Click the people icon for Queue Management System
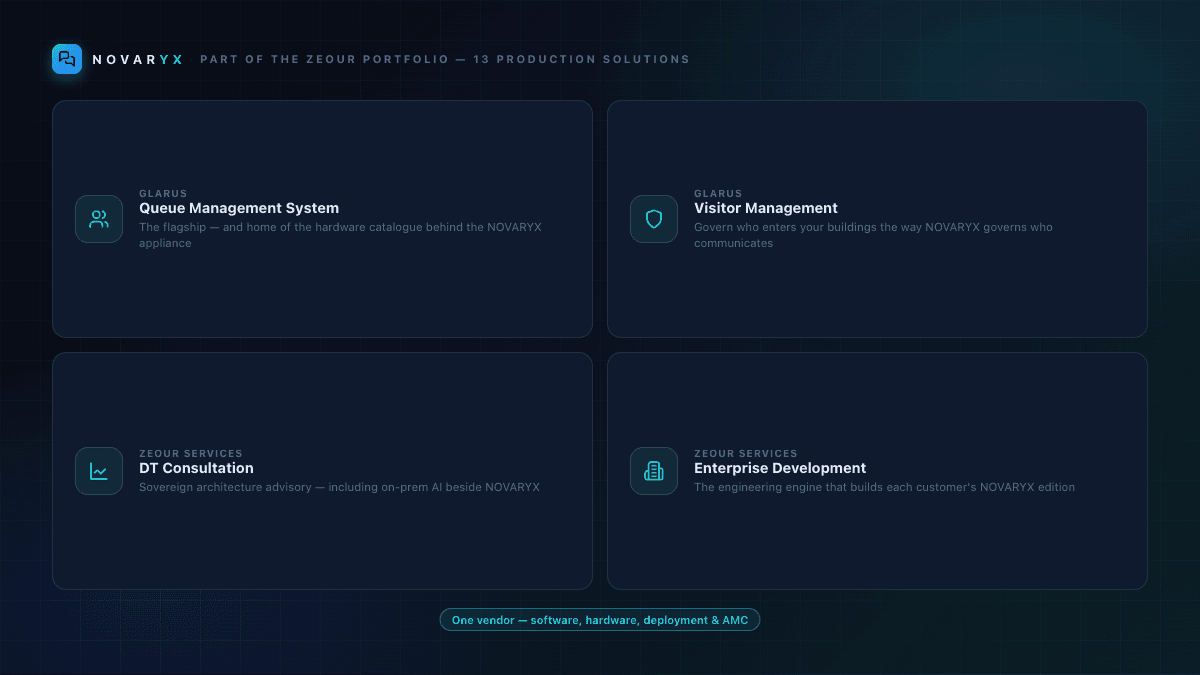1200x675 pixels. (x=99, y=219)
